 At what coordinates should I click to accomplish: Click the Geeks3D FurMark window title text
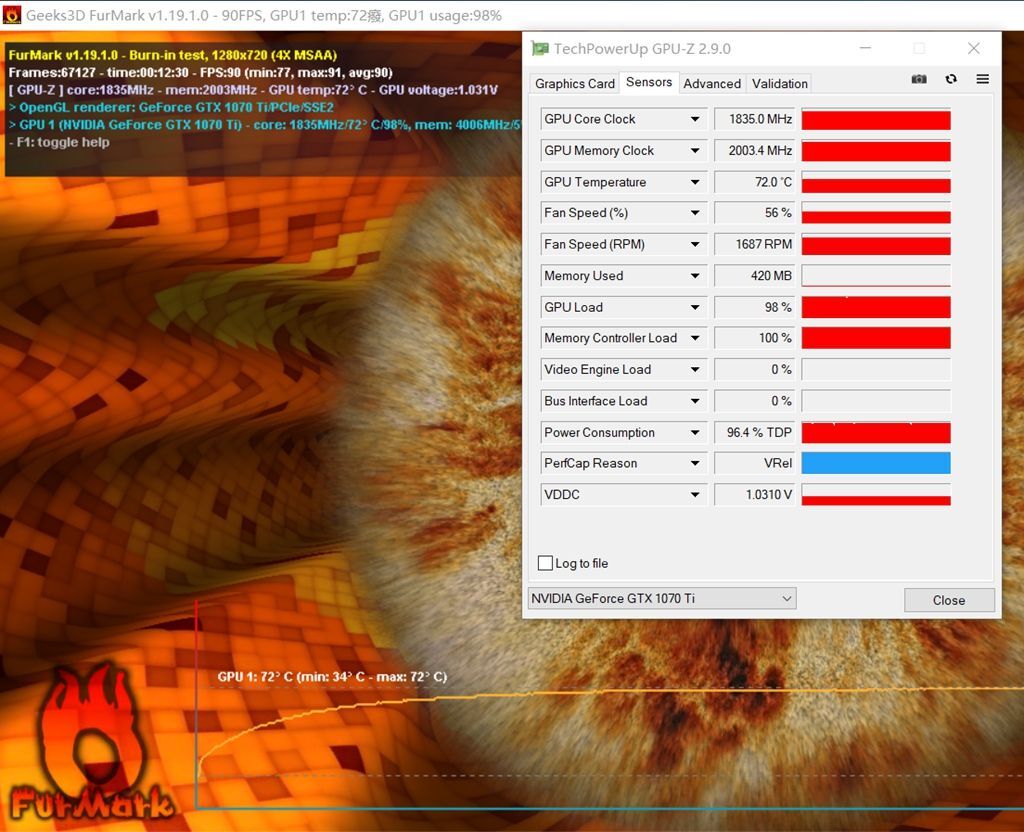[x=264, y=15]
